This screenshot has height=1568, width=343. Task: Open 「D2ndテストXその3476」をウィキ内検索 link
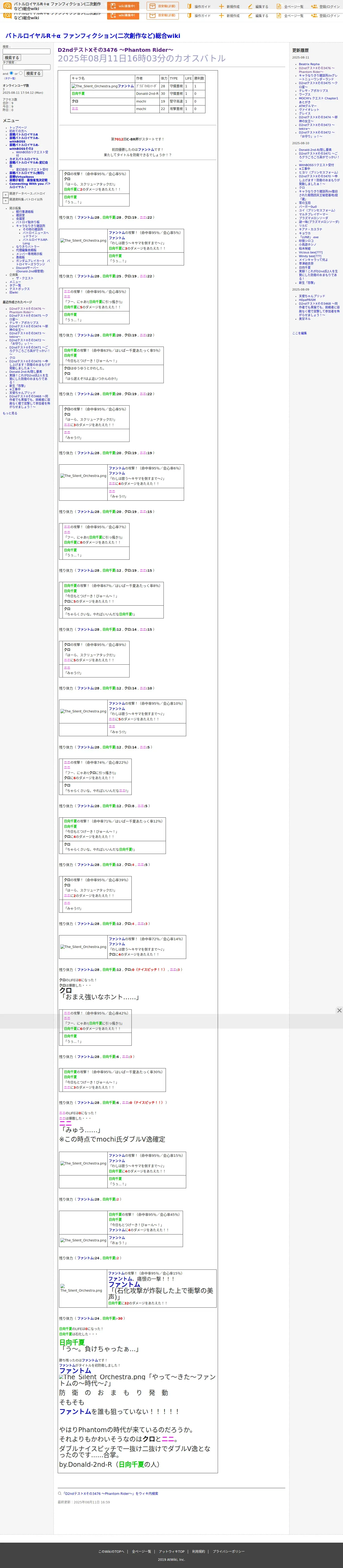(x=110, y=1493)
